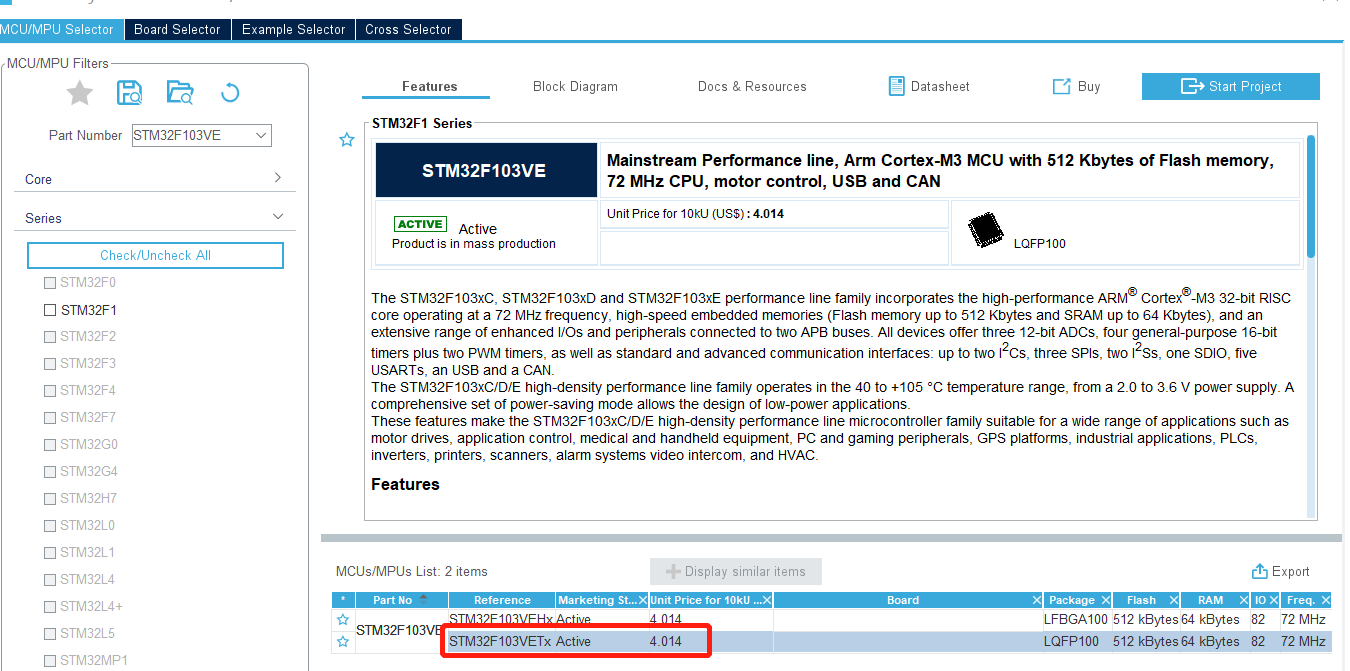The image size is (1350, 671).
Task: Click the LQFP100 chip package image
Action: 987,230
